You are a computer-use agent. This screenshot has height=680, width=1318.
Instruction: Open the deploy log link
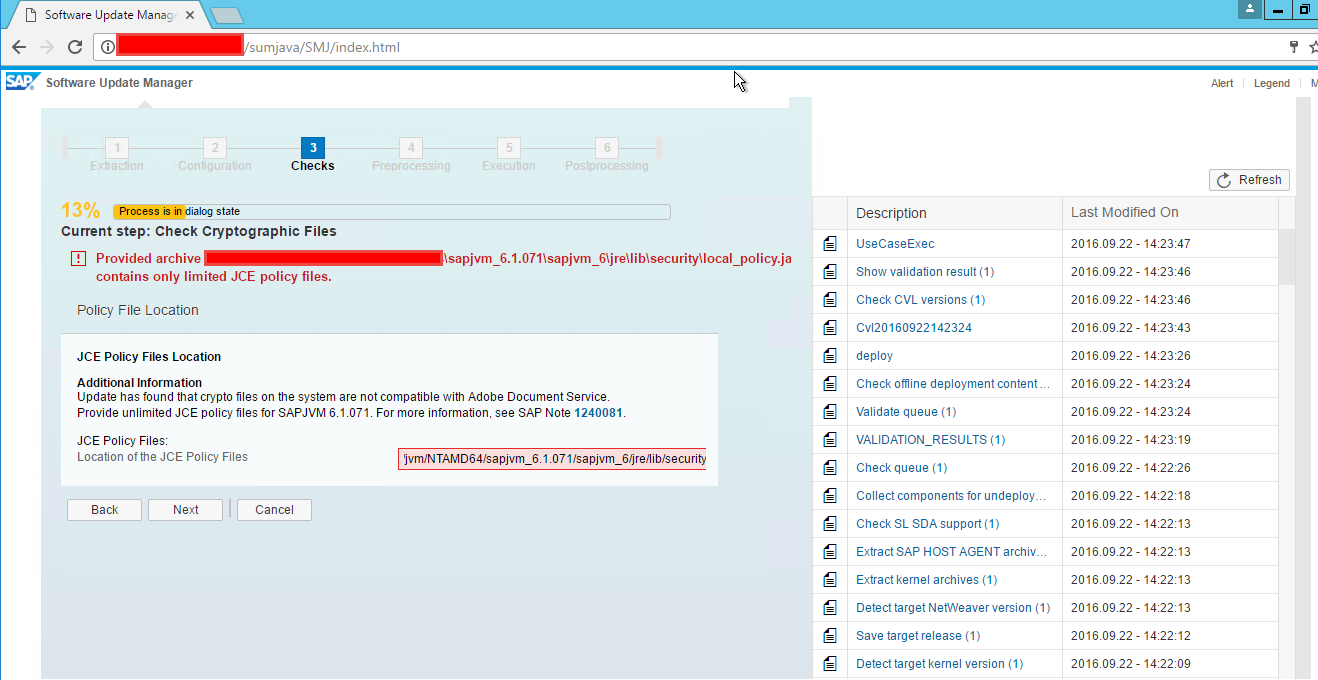click(875, 356)
